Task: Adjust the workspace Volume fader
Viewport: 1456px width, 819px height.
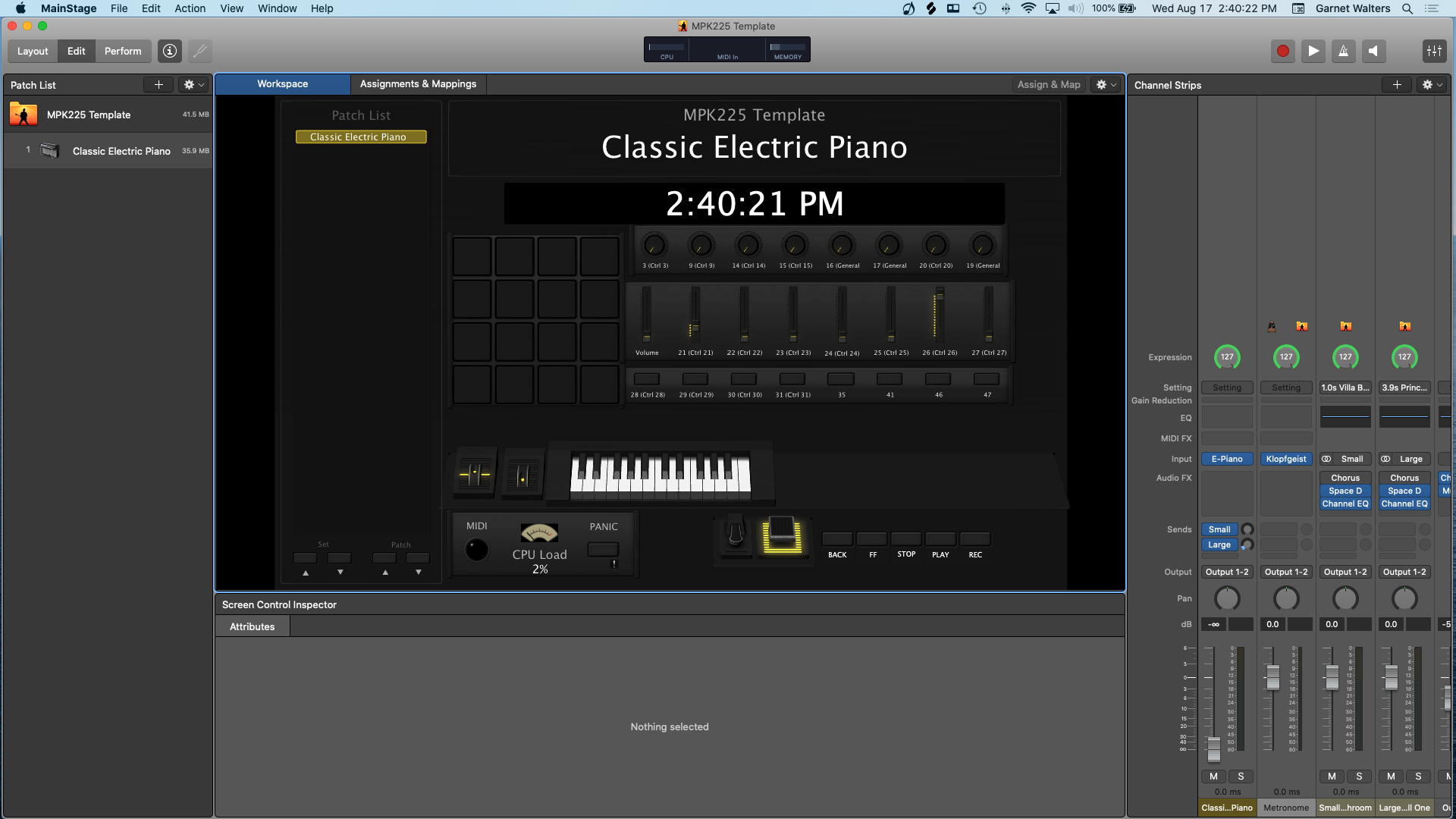Action: [647, 335]
